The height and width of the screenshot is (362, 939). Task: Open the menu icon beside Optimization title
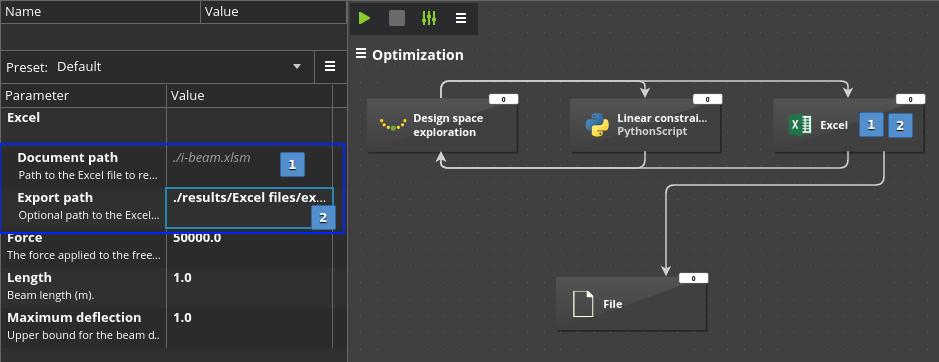pos(361,54)
